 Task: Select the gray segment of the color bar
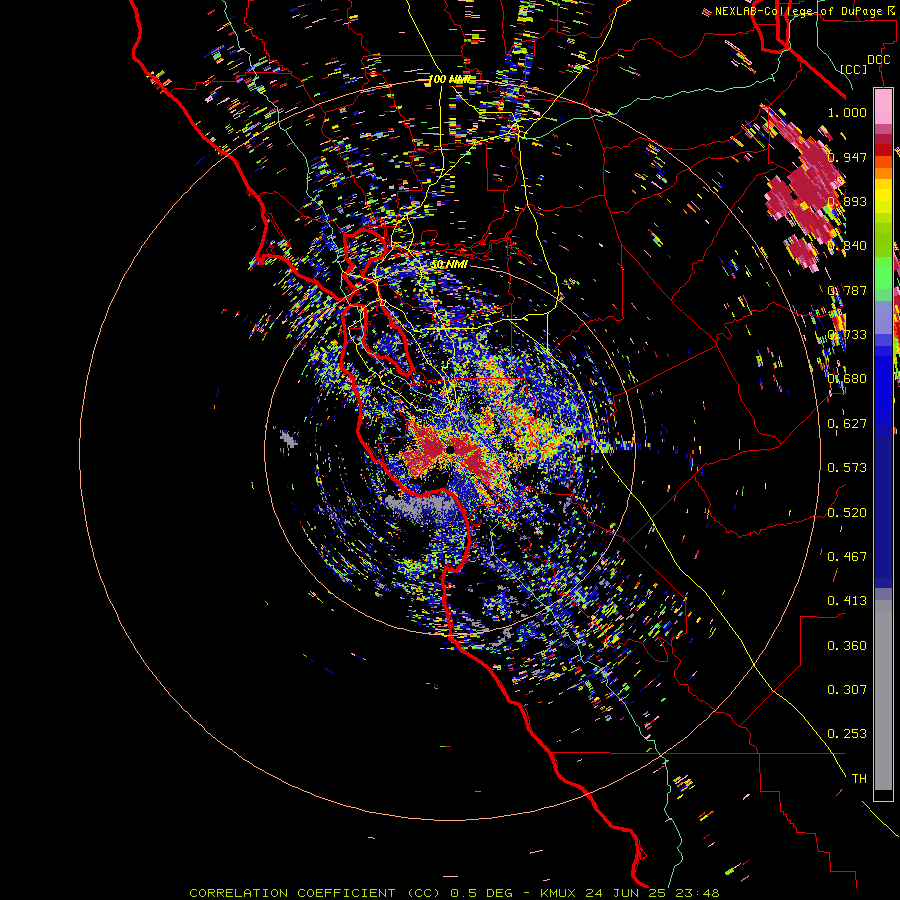click(883, 695)
